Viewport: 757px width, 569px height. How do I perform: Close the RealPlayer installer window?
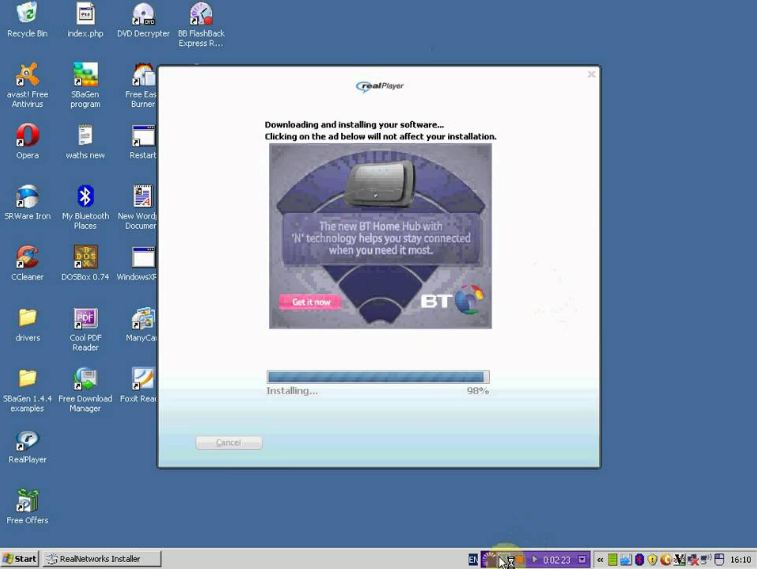[591, 74]
